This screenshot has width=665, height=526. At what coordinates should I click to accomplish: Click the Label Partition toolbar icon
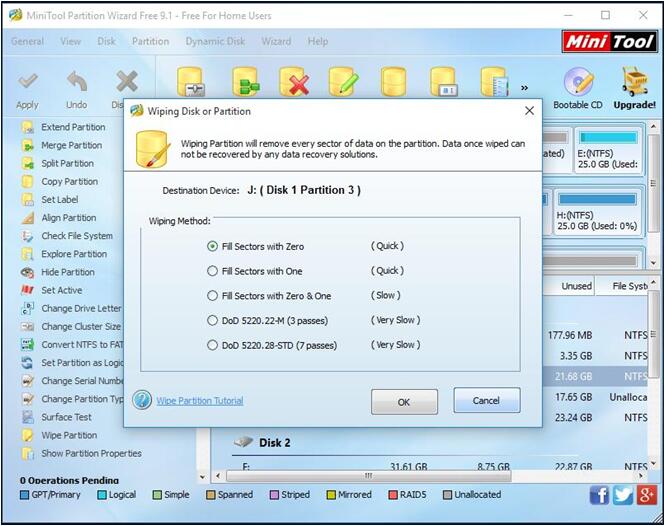click(x=444, y=81)
